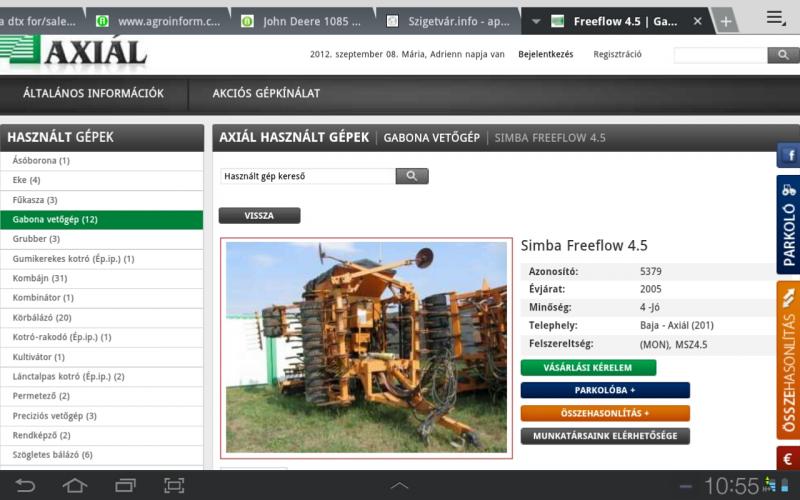Click the AXIÁL logo

coord(73,53)
